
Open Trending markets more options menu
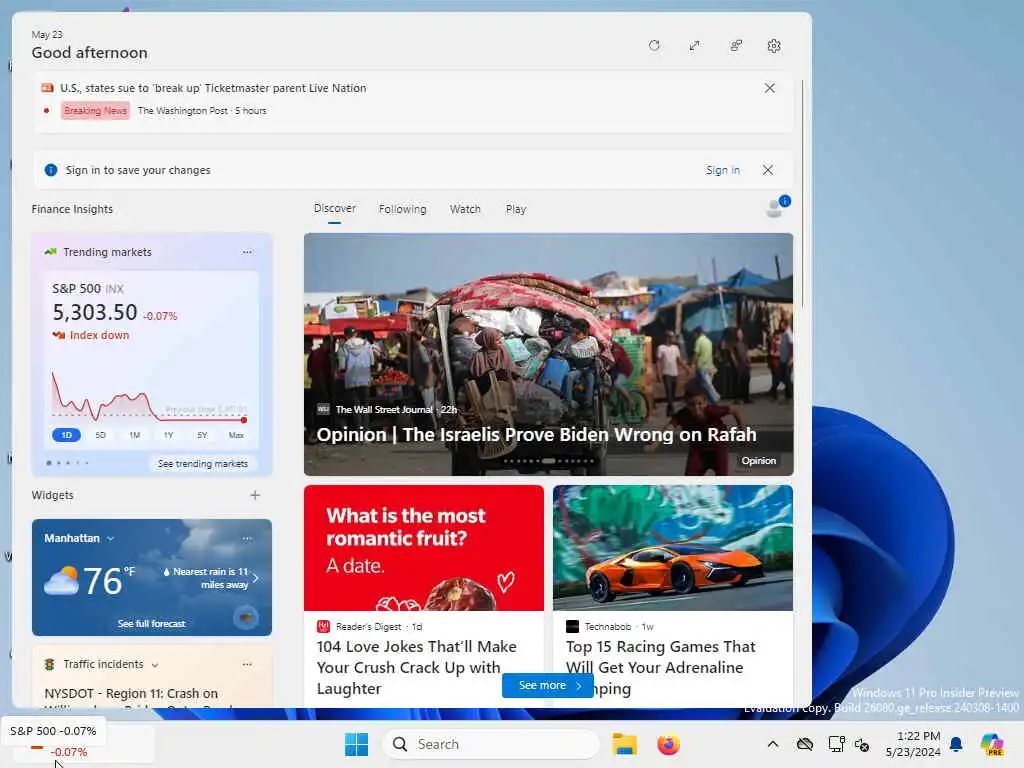pos(247,252)
